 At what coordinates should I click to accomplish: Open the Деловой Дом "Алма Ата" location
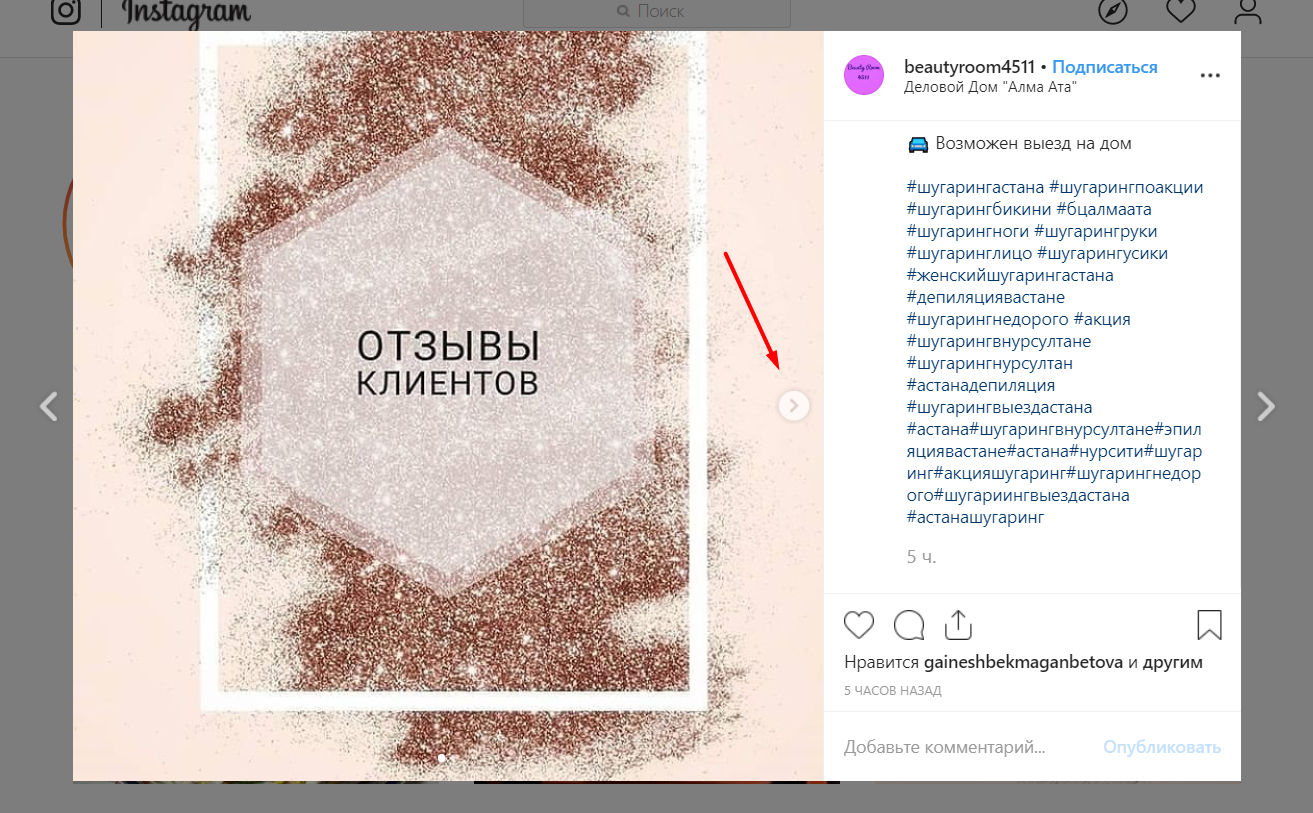pyautogui.click(x=989, y=87)
